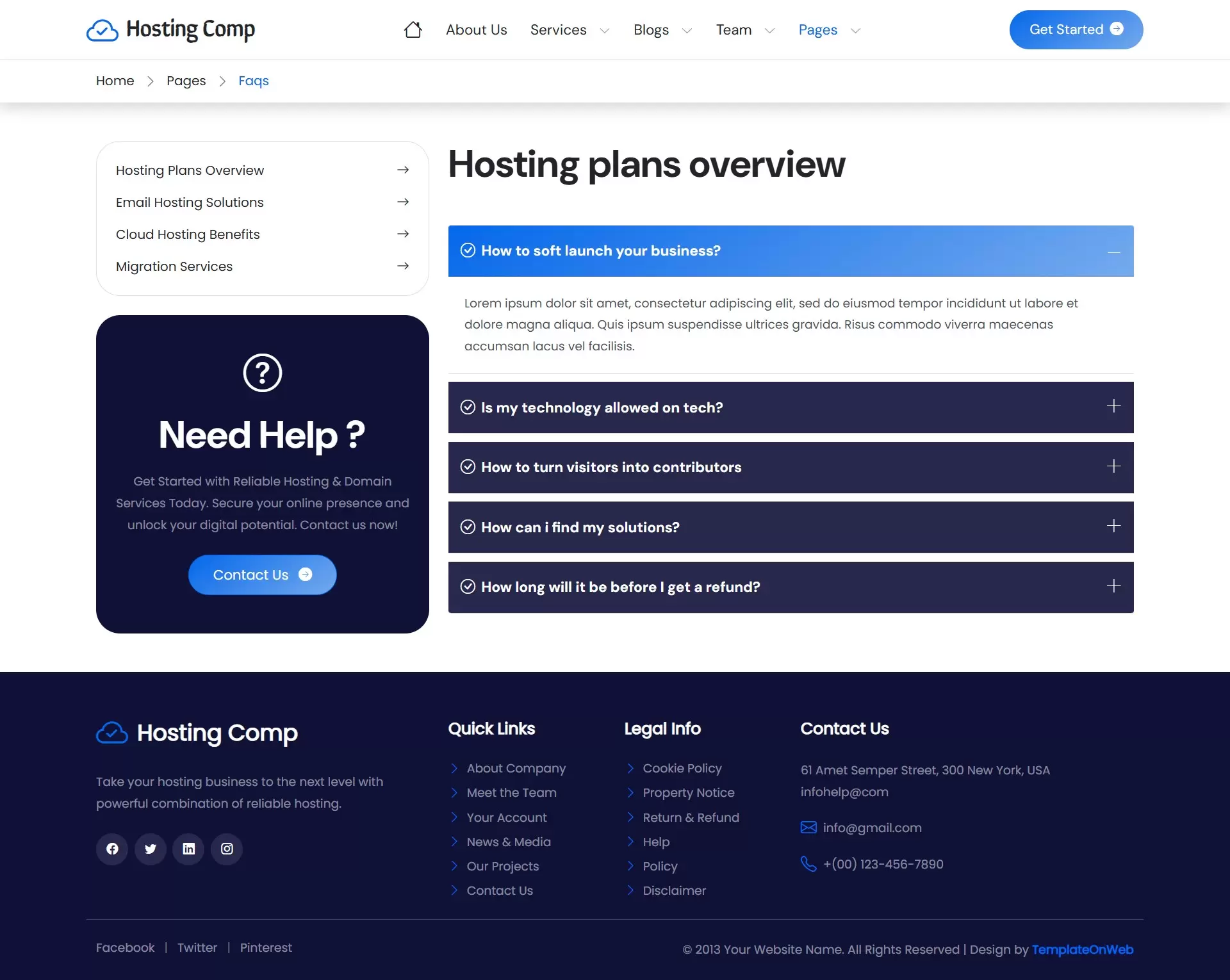Open Meet the Team footer link

[512, 792]
